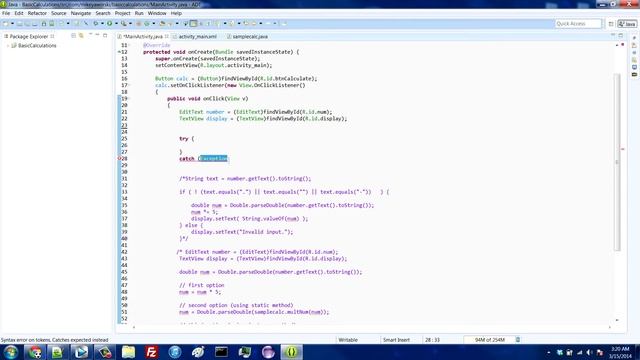The height and width of the screenshot is (360, 640).
Task: Click the volume icon in system tray
Action: [589, 352]
